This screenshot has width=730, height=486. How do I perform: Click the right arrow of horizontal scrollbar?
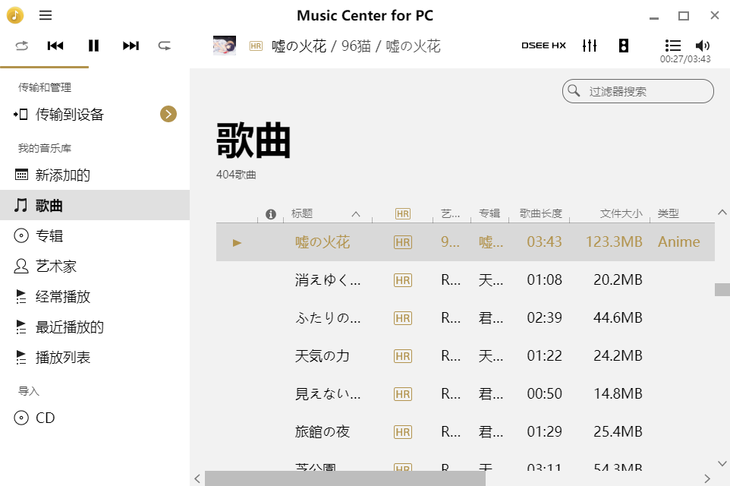click(707, 479)
